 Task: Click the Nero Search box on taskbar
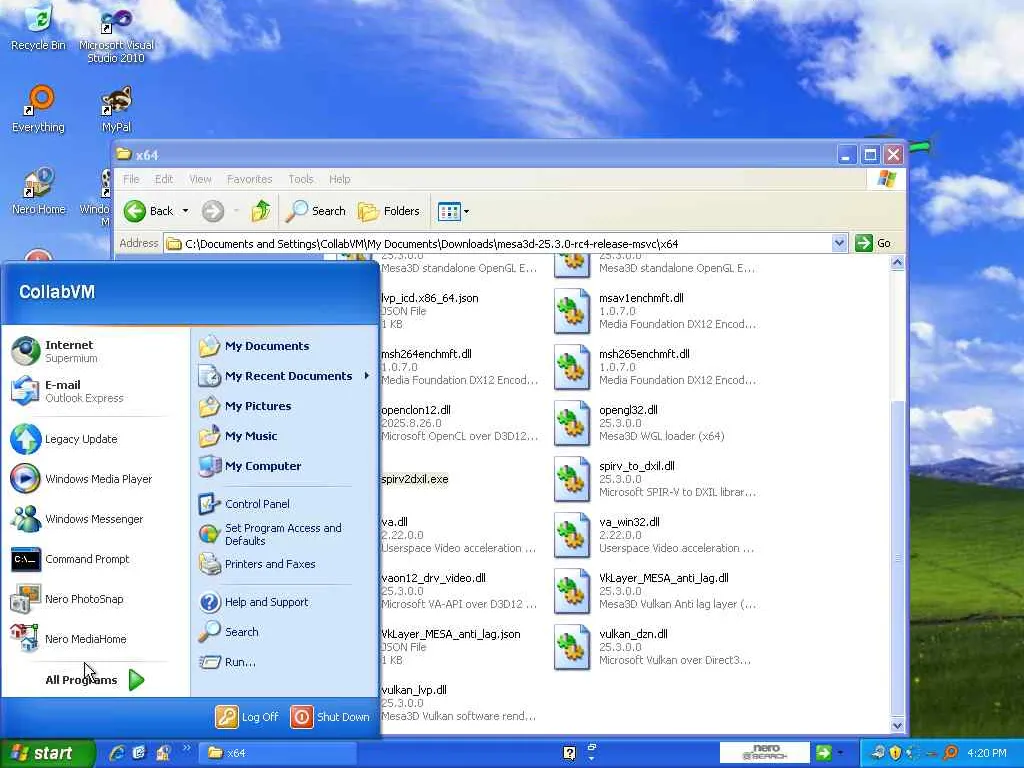[x=765, y=753]
